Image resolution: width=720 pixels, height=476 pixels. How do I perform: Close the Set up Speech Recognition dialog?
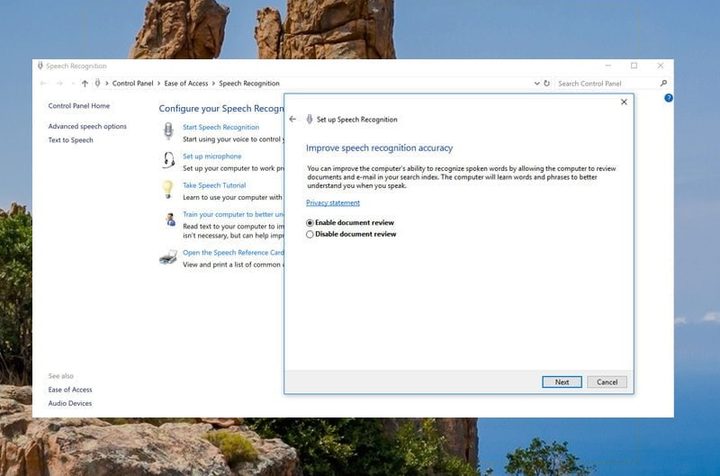pyautogui.click(x=624, y=102)
